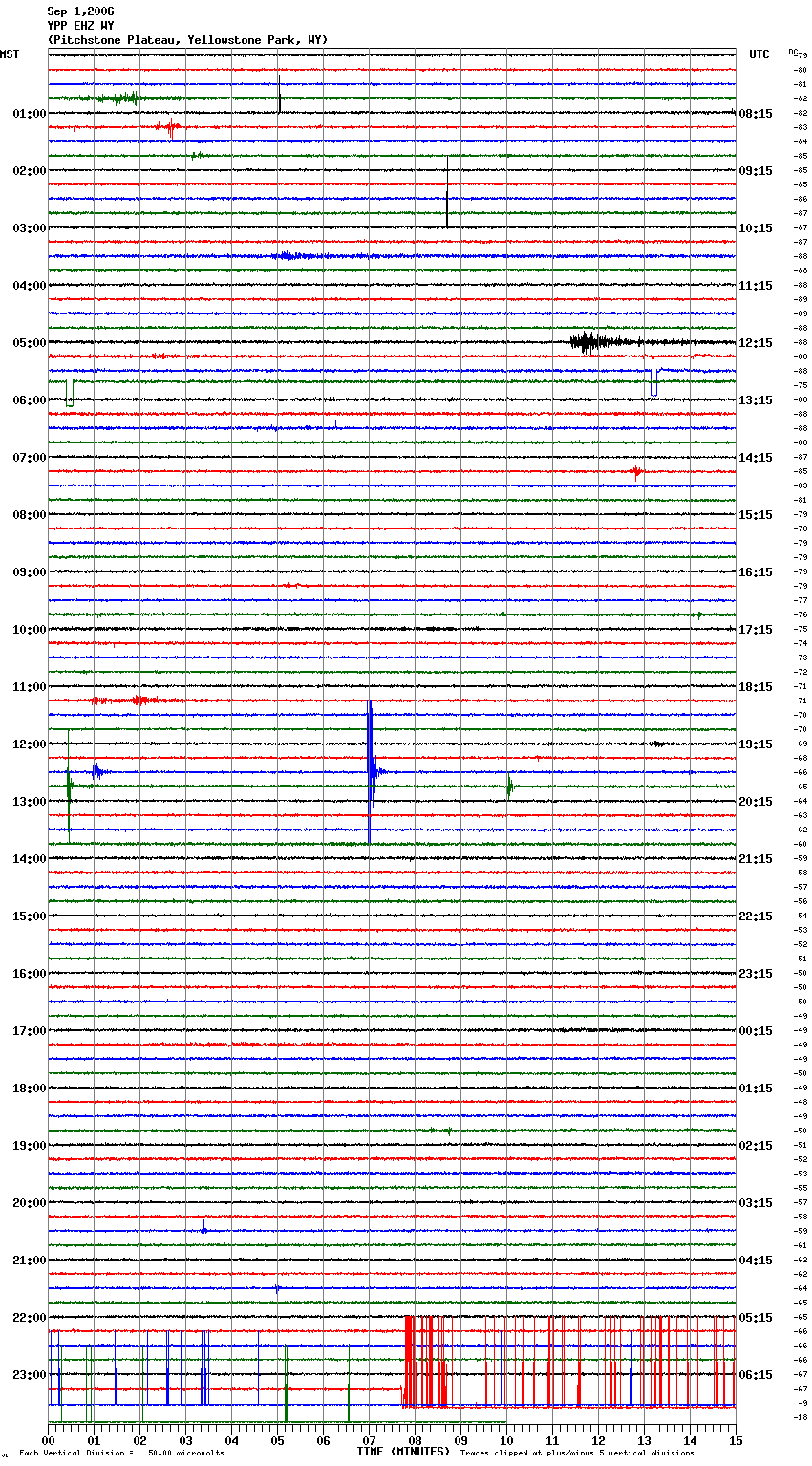Click the "10:00" MST time label
This screenshot has width=812, height=1466.
(x=30, y=630)
